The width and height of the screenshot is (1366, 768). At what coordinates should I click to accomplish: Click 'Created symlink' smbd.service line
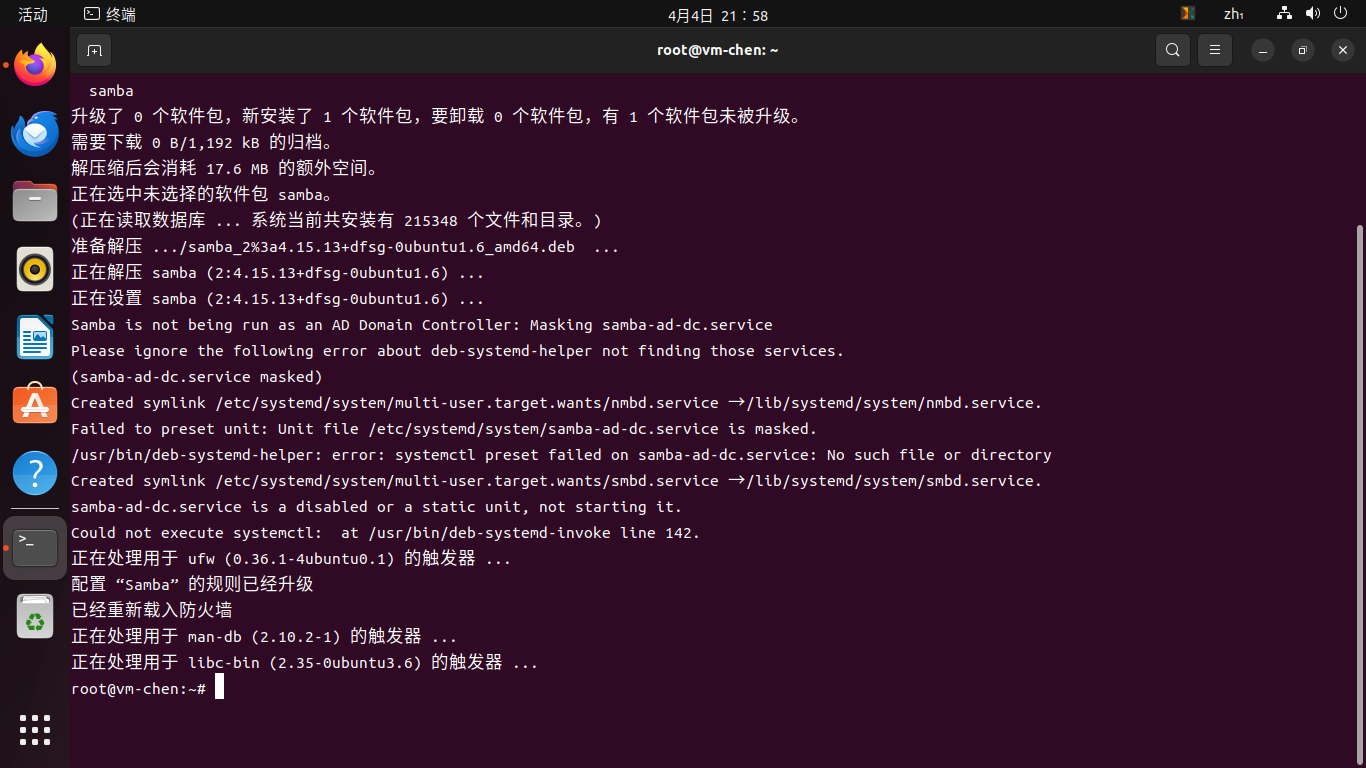(557, 481)
